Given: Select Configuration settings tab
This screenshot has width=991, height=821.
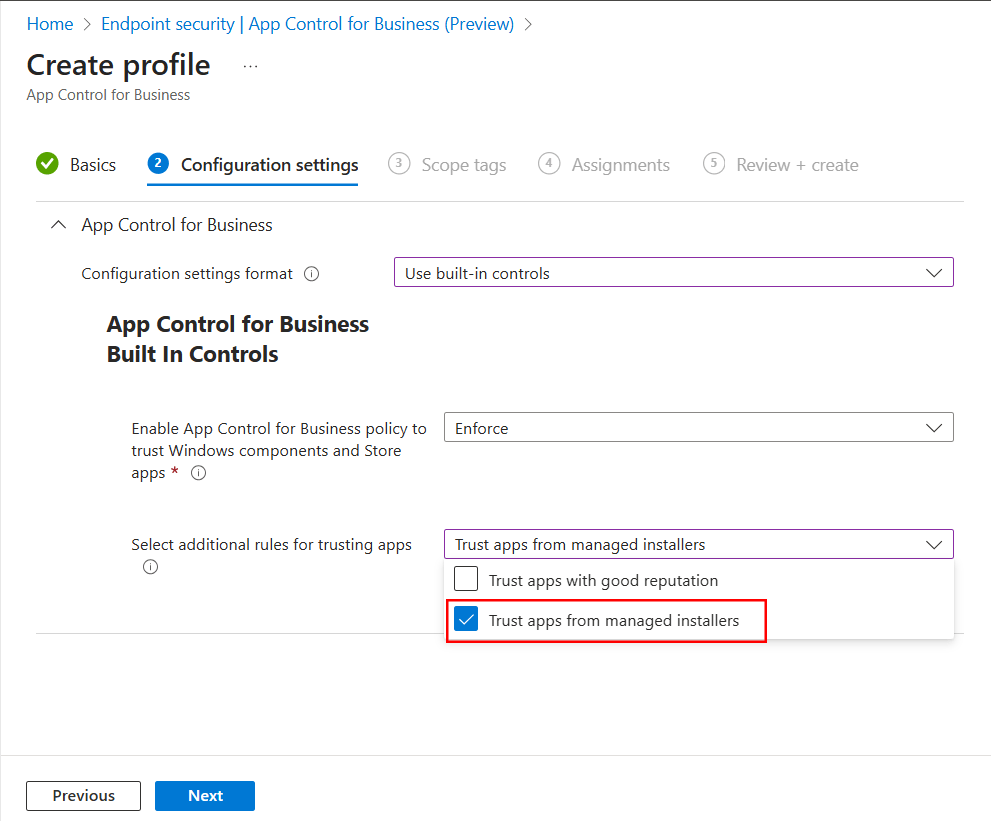Looking at the screenshot, I should coord(270,165).
